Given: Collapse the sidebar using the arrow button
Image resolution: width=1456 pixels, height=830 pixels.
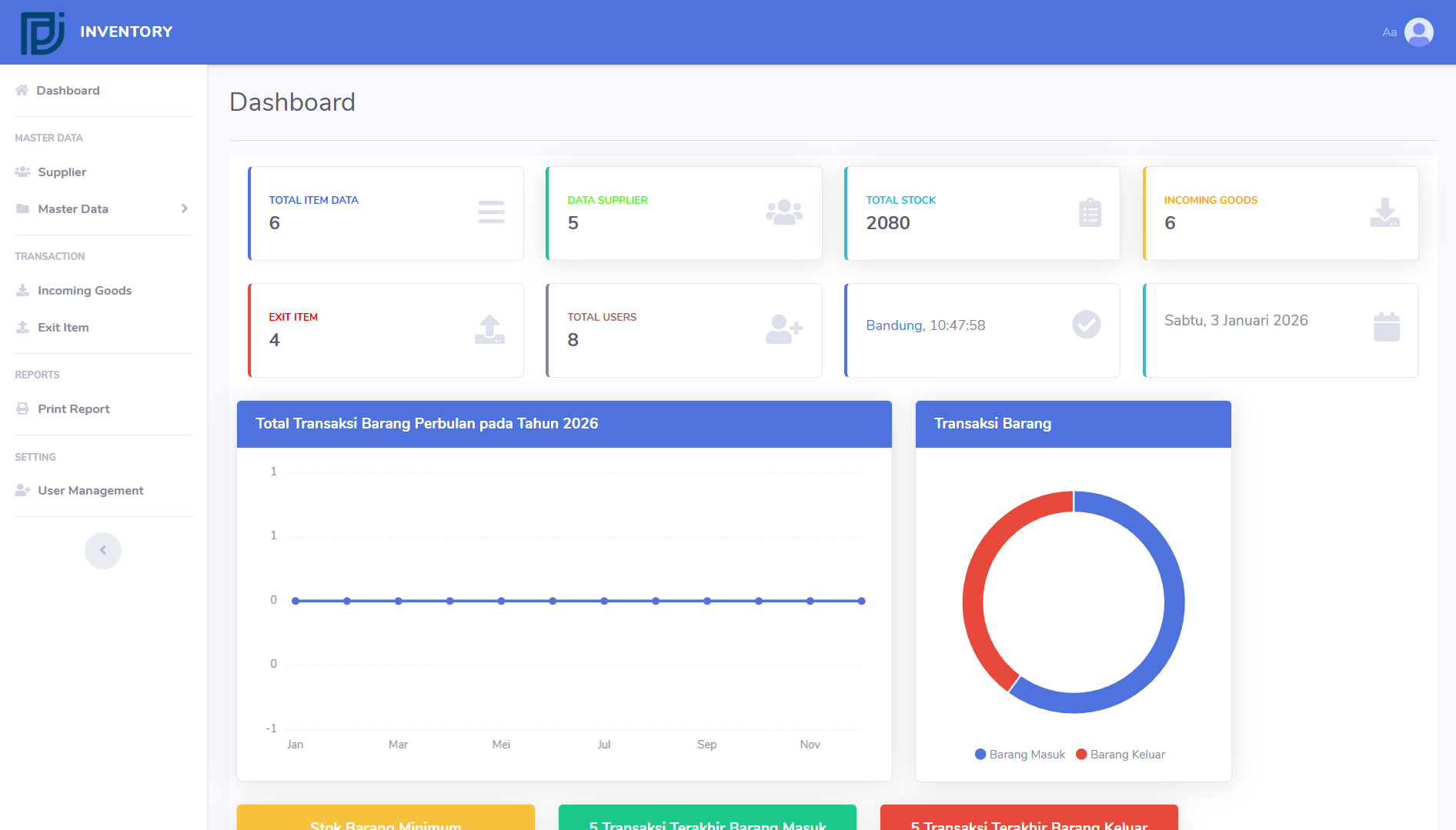Looking at the screenshot, I should (x=102, y=550).
